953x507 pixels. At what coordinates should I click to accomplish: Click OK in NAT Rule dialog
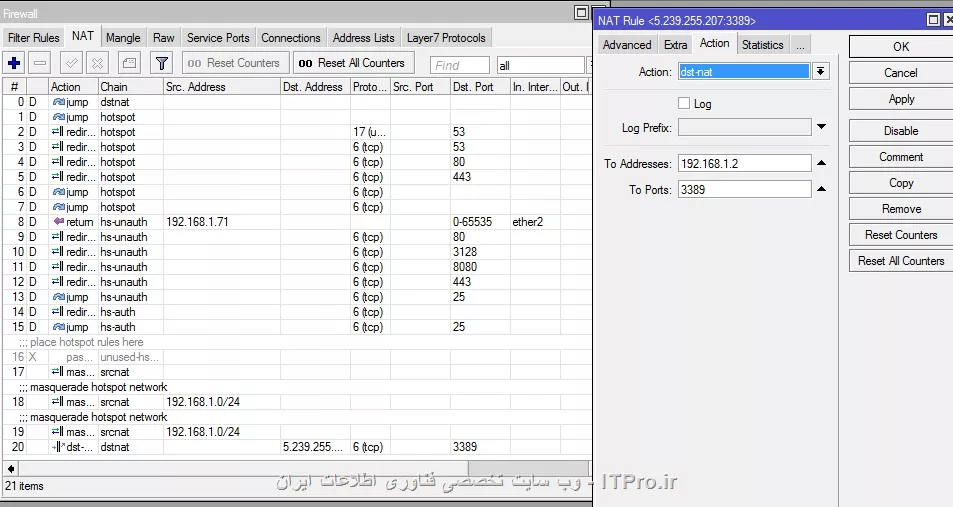click(x=901, y=47)
